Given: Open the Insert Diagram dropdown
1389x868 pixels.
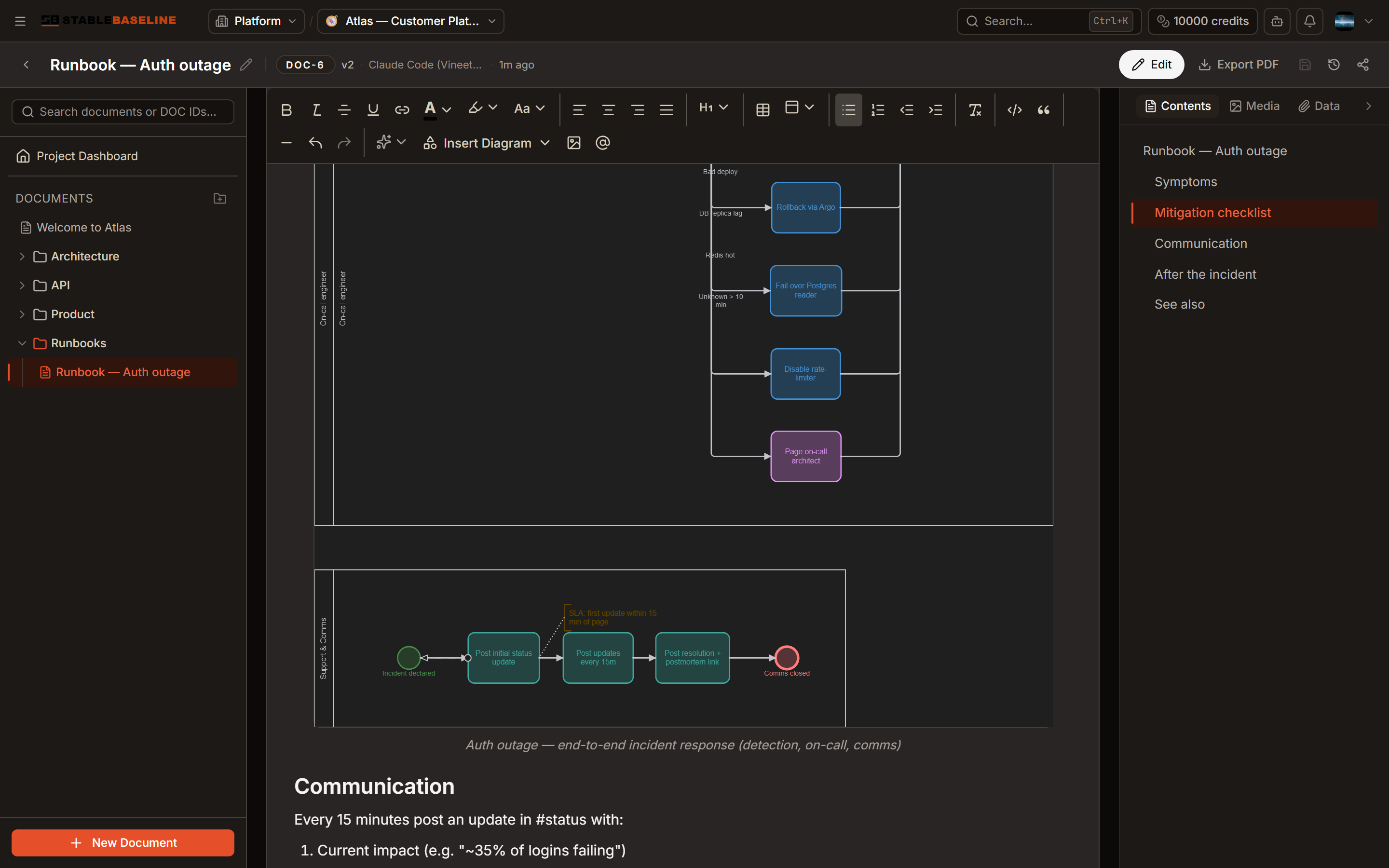Looking at the screenshot, I should pyautogui.click(x=487, y=143).
